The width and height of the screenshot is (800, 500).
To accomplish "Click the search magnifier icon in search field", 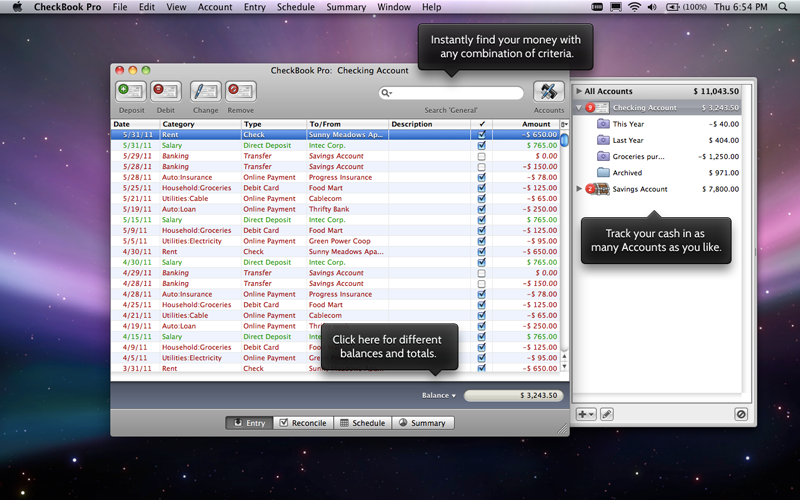I will [x=386, y=93].
